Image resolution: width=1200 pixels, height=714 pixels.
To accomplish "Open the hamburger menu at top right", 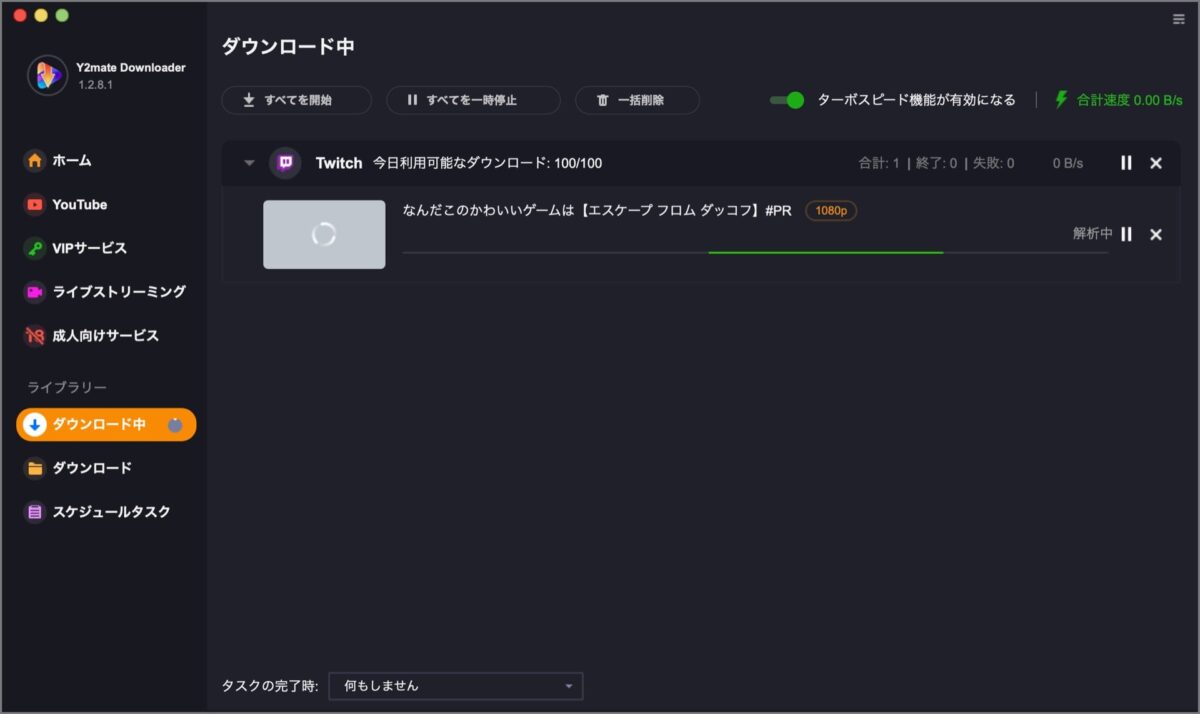I will pyautogui.click(x=1177, y=18).
